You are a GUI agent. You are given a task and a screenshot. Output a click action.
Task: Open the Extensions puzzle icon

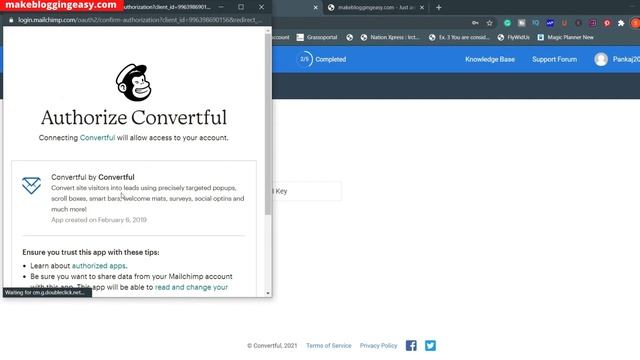(x=621, y=23)
